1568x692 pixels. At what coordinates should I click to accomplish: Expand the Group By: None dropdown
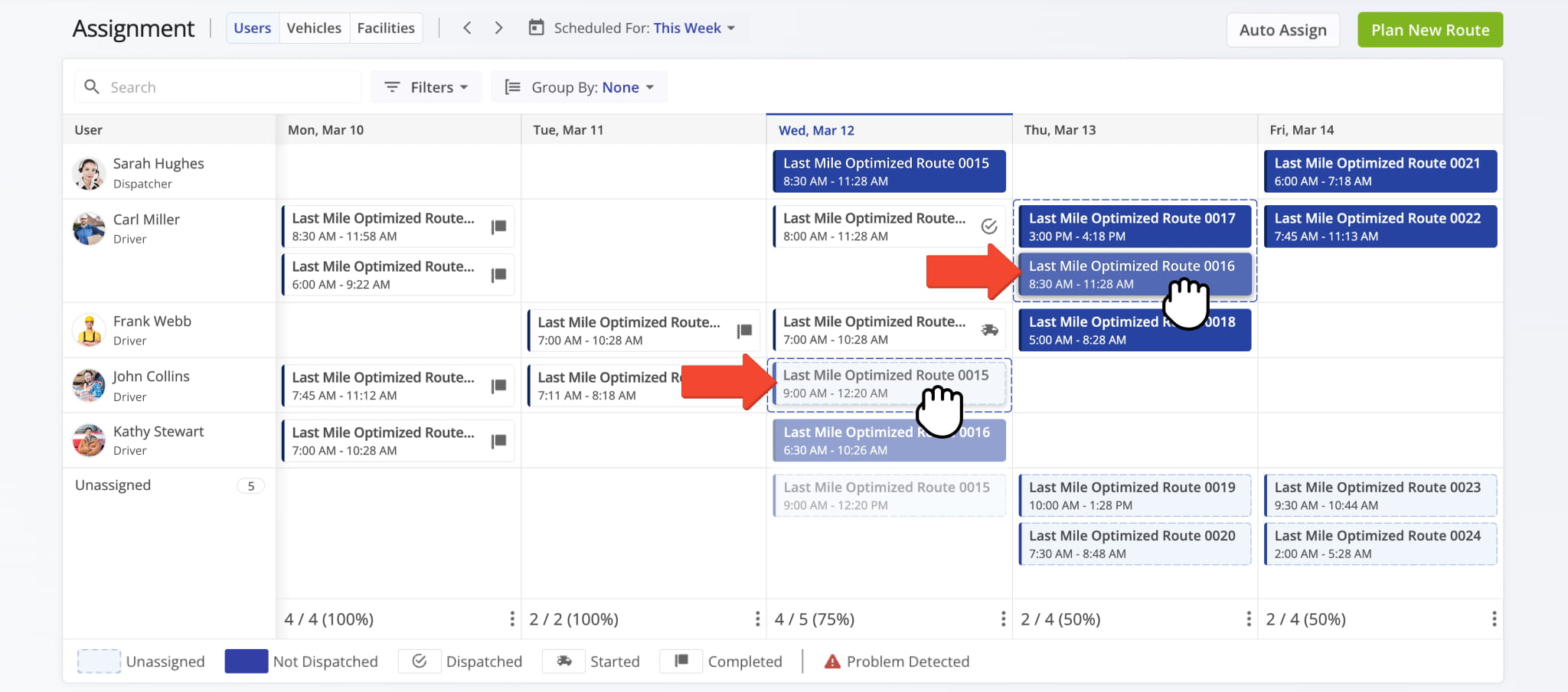click(579, 87)
